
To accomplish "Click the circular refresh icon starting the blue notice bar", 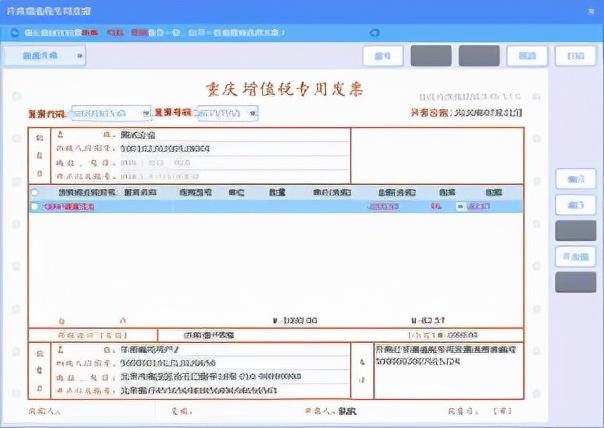I will pyautogui.click(x=15, y=33).
